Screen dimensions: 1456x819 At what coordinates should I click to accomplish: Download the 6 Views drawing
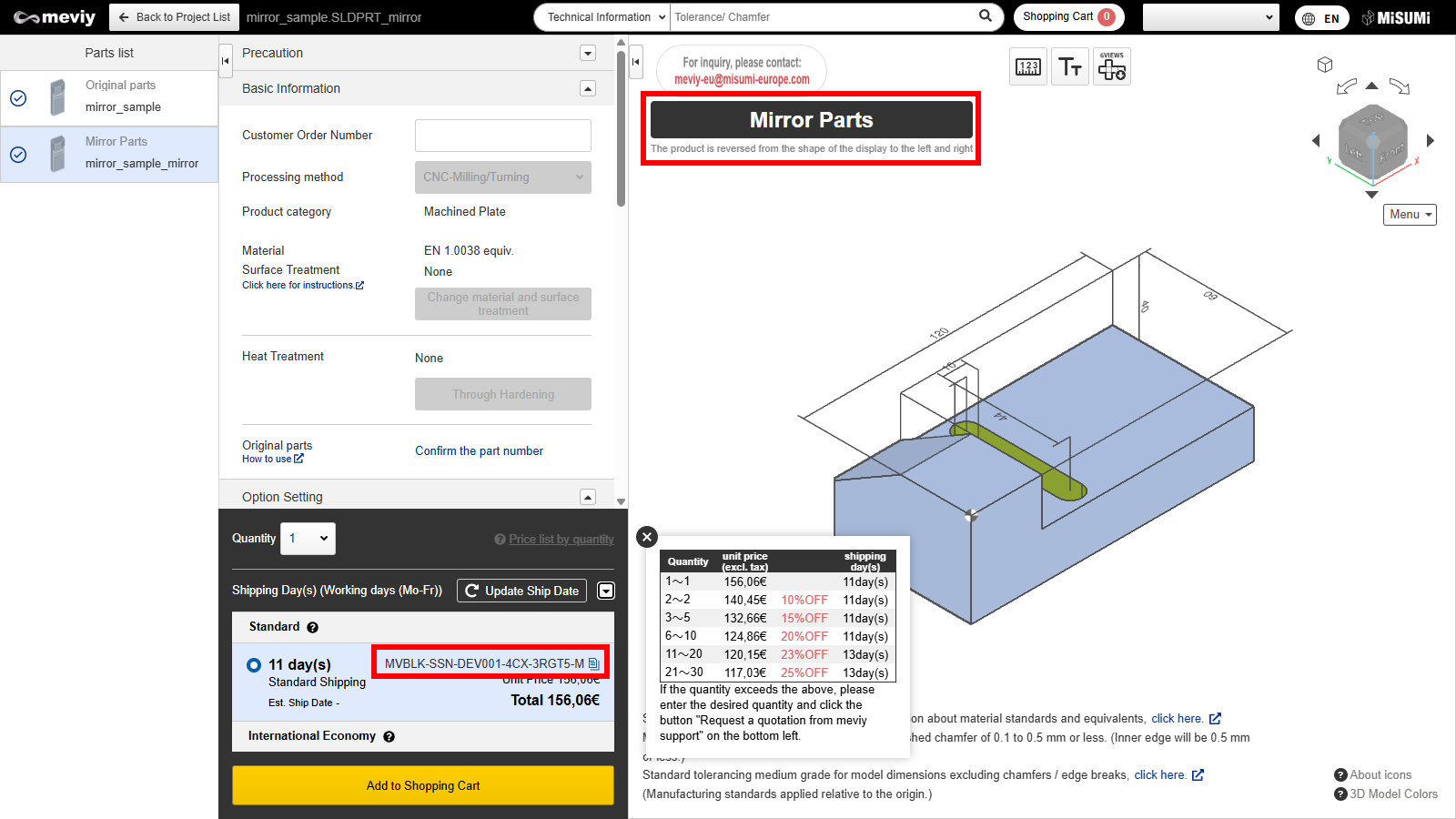1112,66
